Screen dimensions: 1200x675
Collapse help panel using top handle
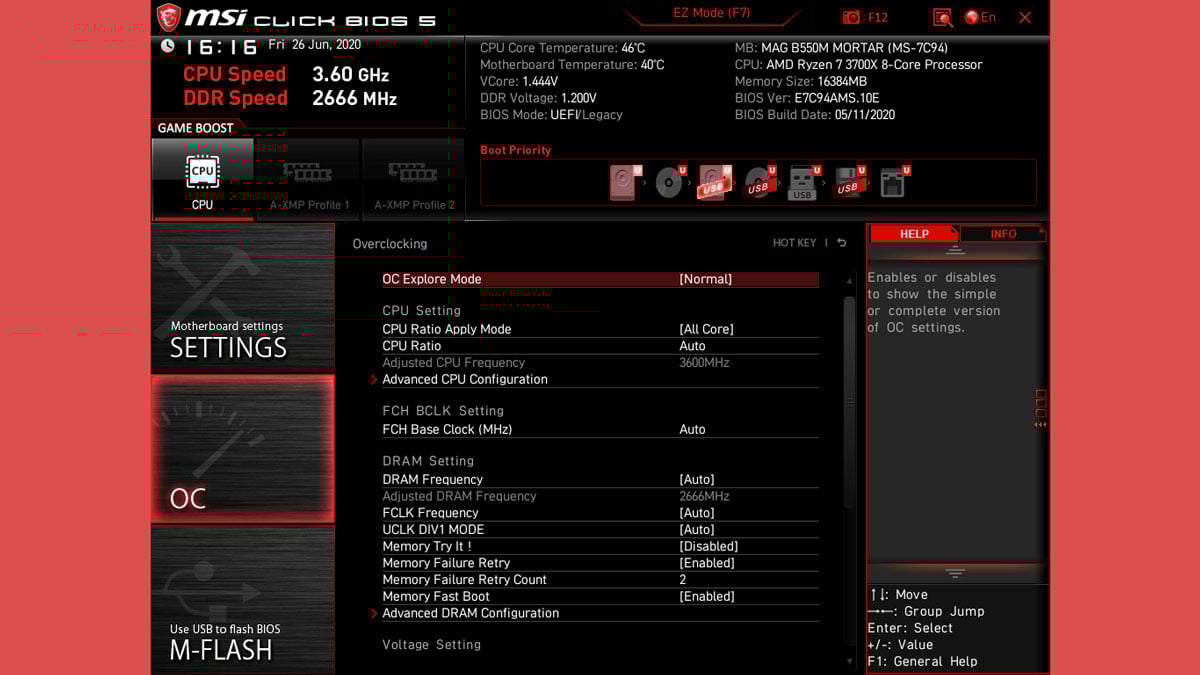tap(955, 250)
